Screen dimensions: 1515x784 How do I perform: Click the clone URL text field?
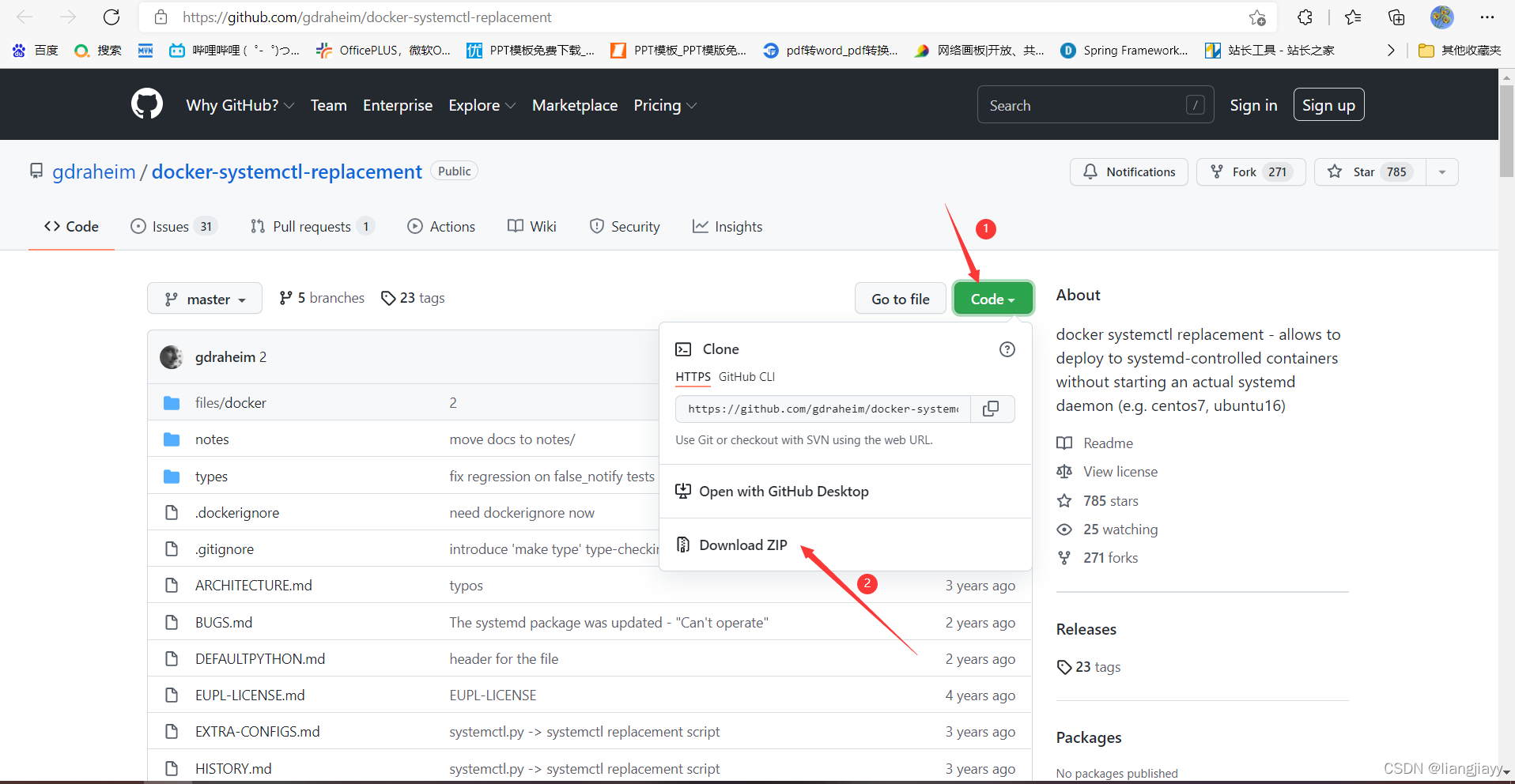pyautogui.click(x=822, y=409)
